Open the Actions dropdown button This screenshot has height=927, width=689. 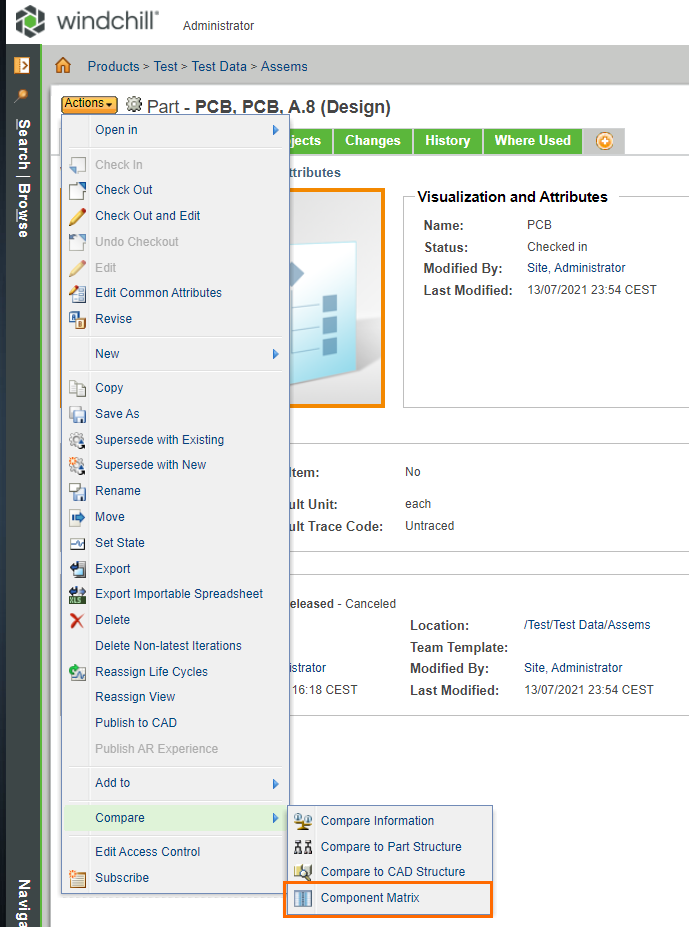tap(89, 103)
